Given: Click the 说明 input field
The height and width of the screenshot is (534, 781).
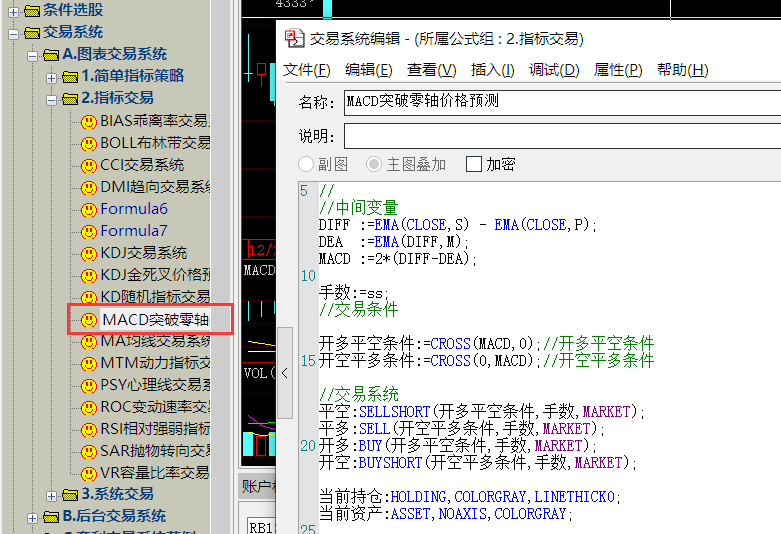Looking at the screenshot, I should 562,136.
